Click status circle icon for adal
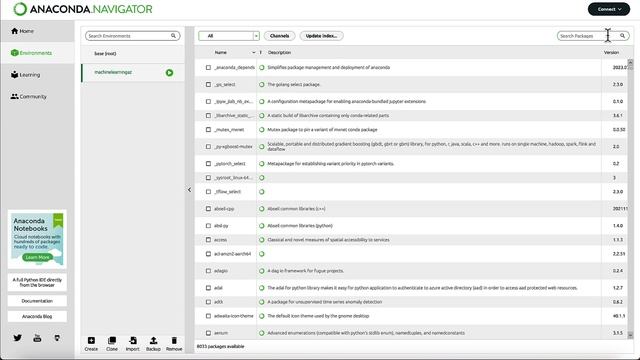 (x=262, y=288)
